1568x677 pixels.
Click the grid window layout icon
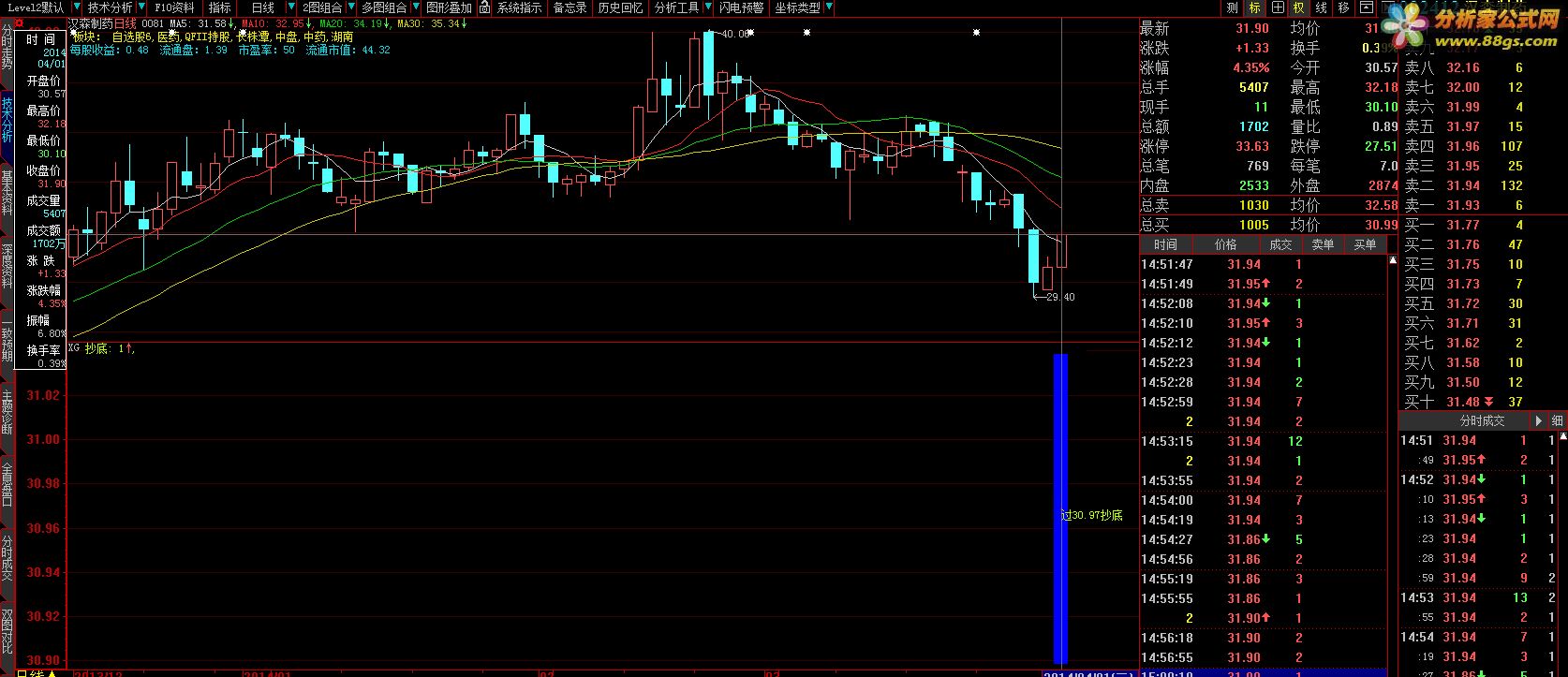(x=1278, y=7)
